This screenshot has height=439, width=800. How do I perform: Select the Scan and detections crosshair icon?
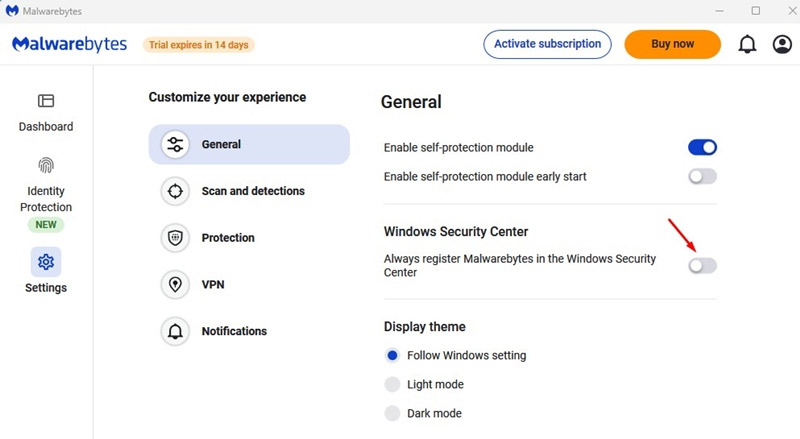175,191
